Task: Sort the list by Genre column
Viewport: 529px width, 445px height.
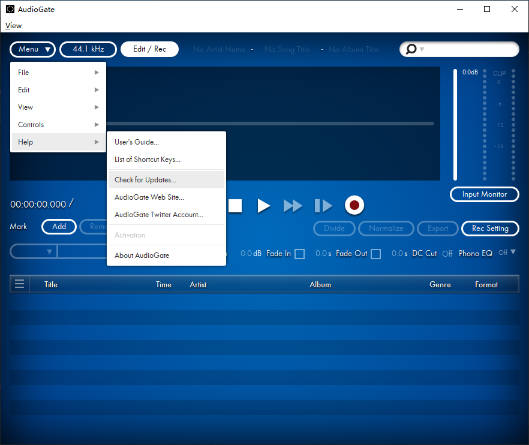Action: coord(440,284)
